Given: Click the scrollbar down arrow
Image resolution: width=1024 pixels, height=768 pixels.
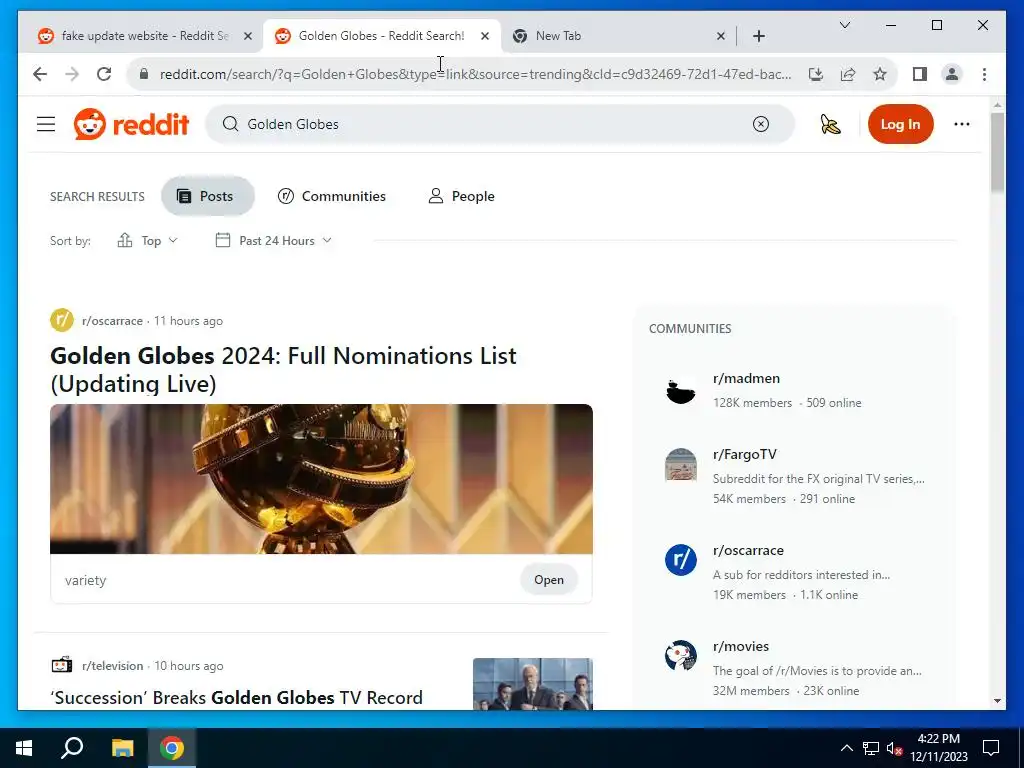Looking at the screenshot, I should 997,701.
